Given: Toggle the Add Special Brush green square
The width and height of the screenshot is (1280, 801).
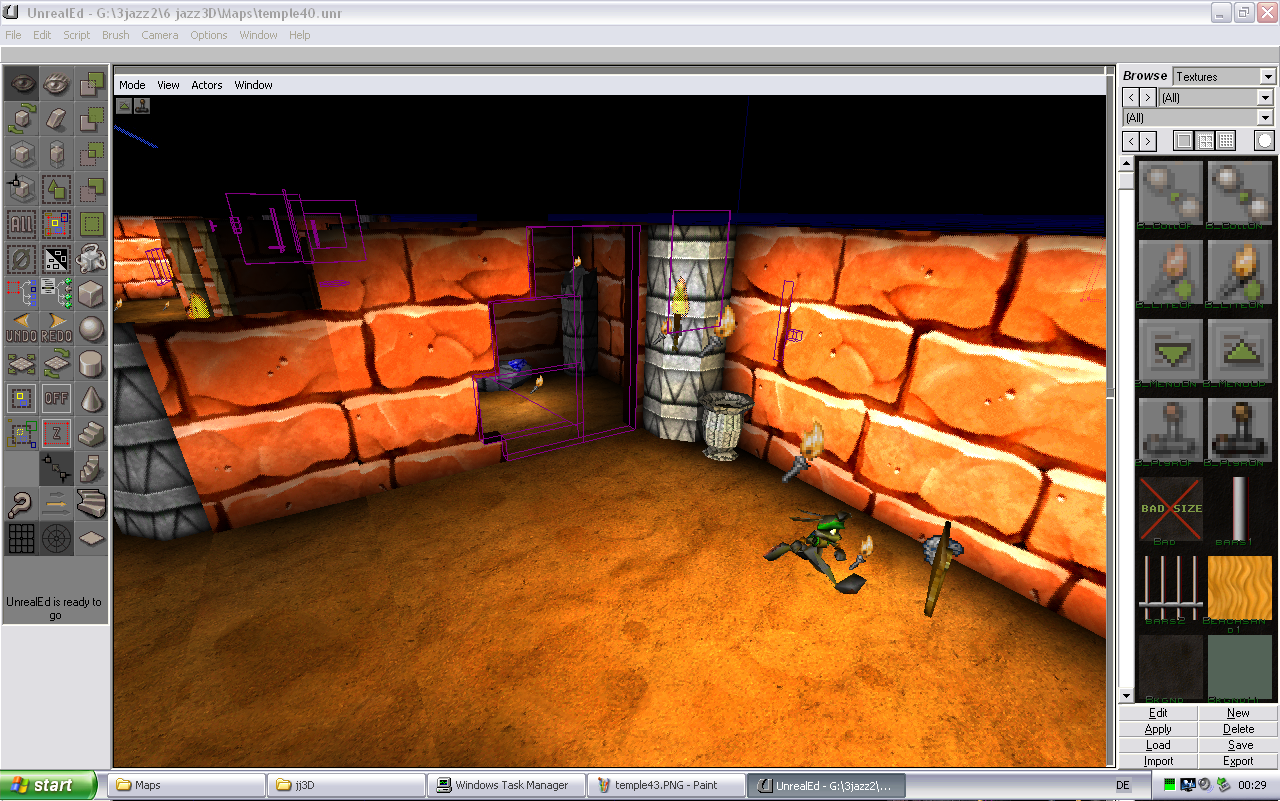Looking at the screenshot, I should pos(91,224).
